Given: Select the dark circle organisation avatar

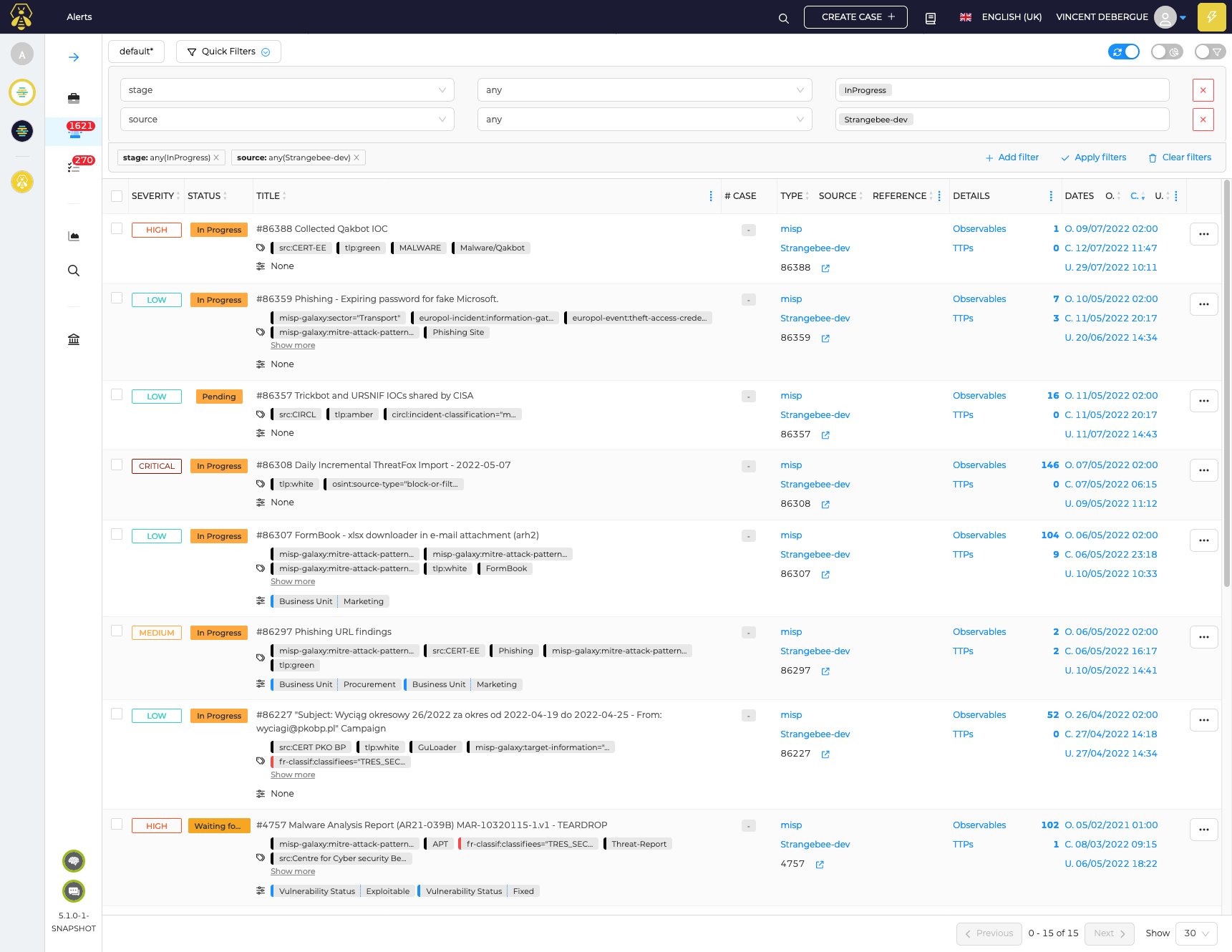Looking at the screenshot, I should [22, 131].
